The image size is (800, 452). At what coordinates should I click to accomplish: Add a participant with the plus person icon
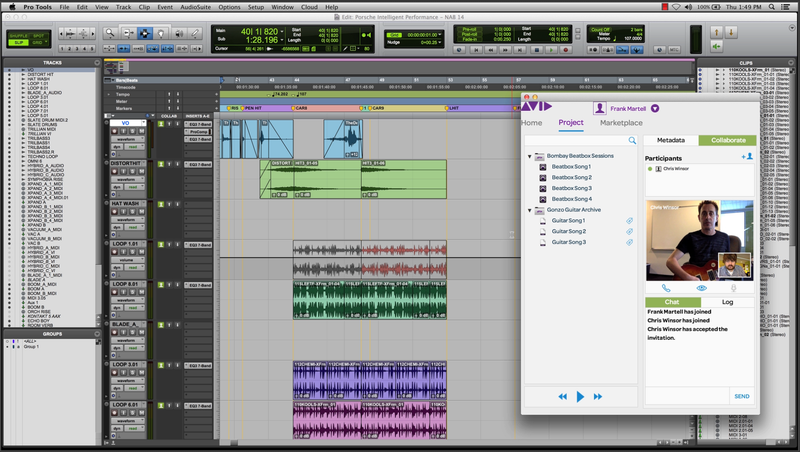click(x=747, y=157)
